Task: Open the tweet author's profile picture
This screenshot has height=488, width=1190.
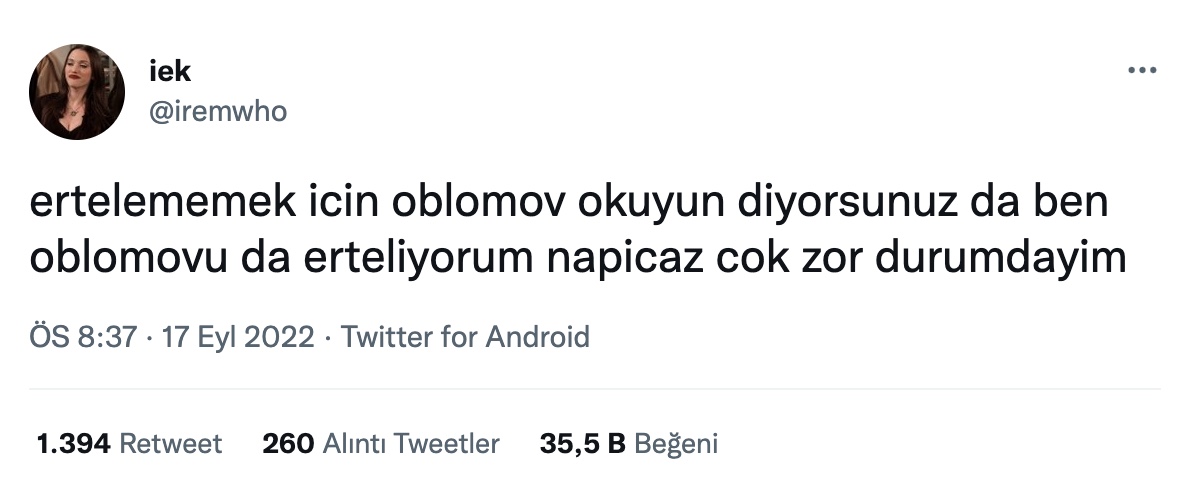Action: pos(77,92)
